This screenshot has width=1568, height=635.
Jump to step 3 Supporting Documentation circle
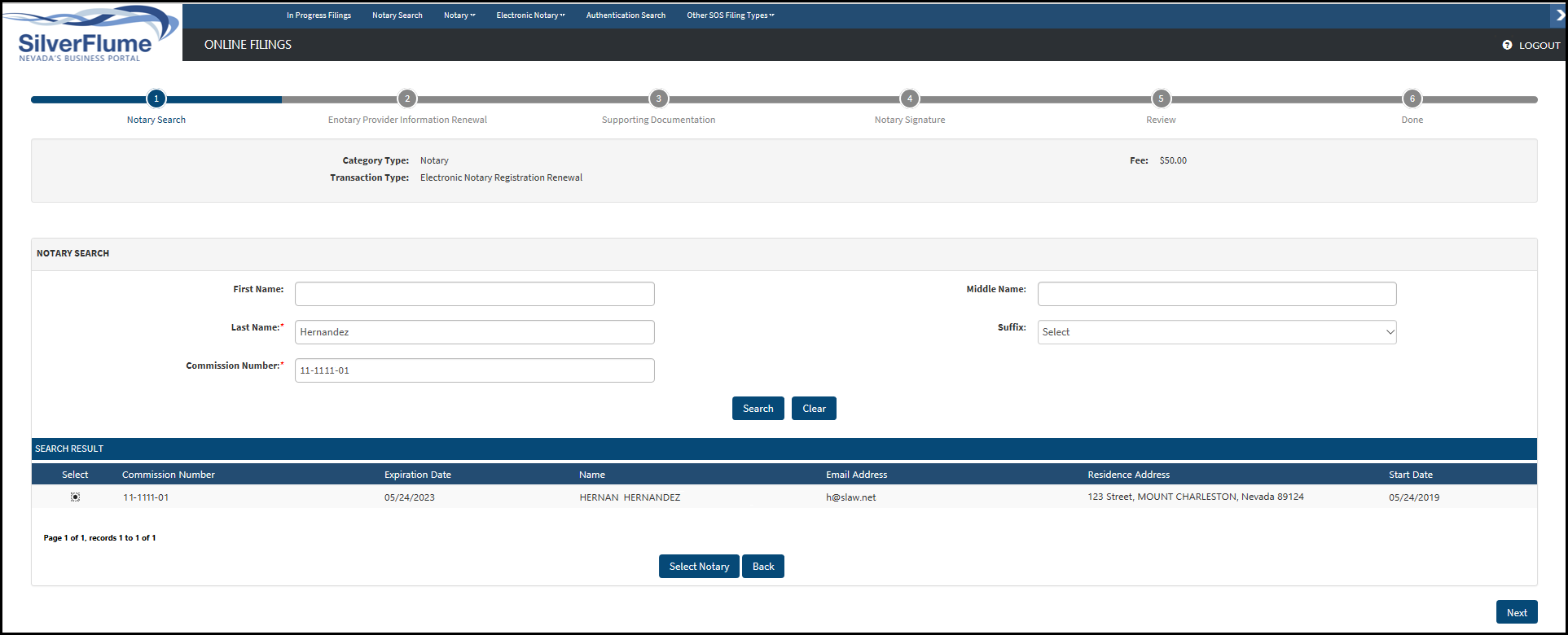[658, 99]
